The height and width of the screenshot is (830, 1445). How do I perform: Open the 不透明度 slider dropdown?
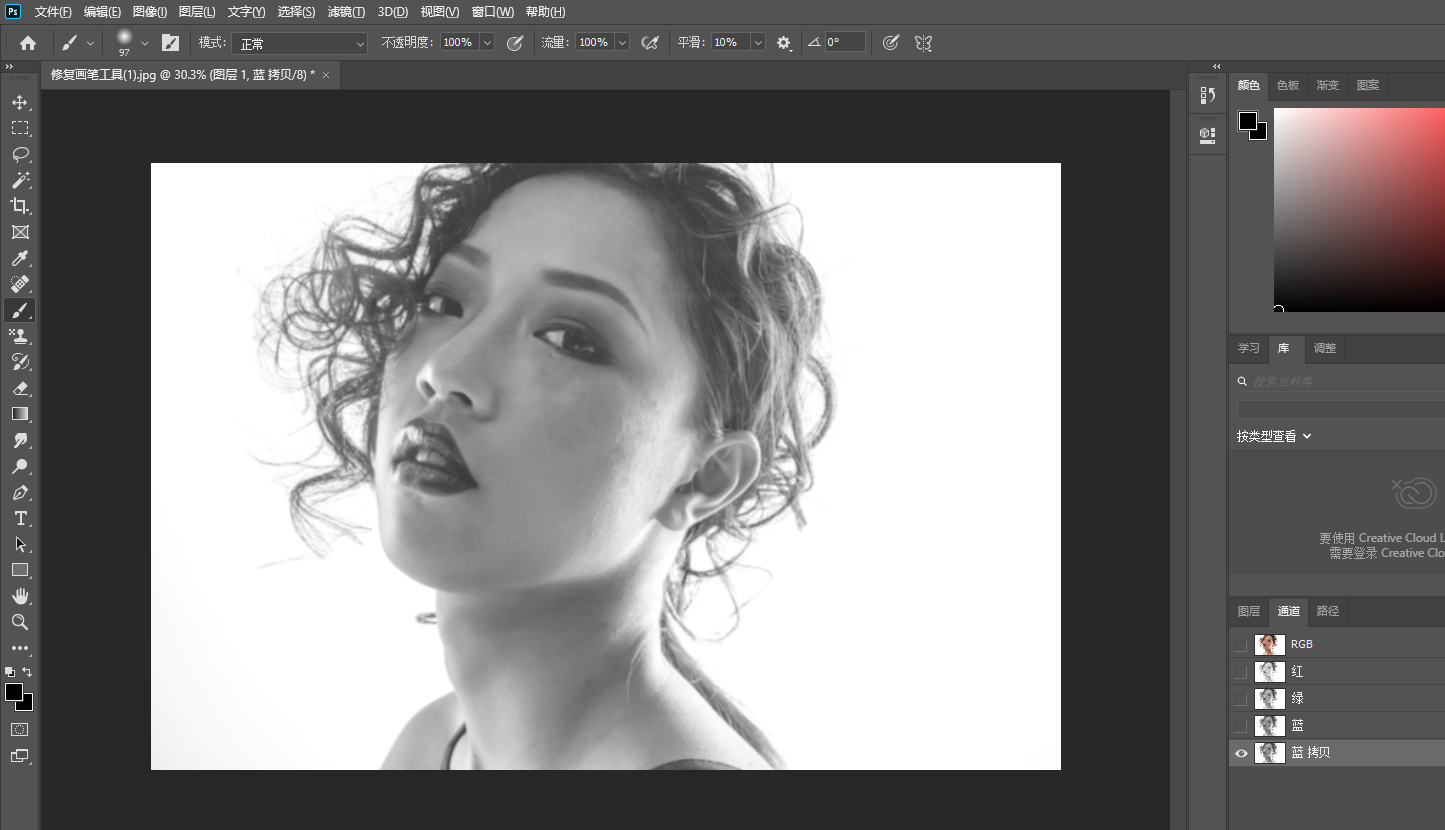487,43
